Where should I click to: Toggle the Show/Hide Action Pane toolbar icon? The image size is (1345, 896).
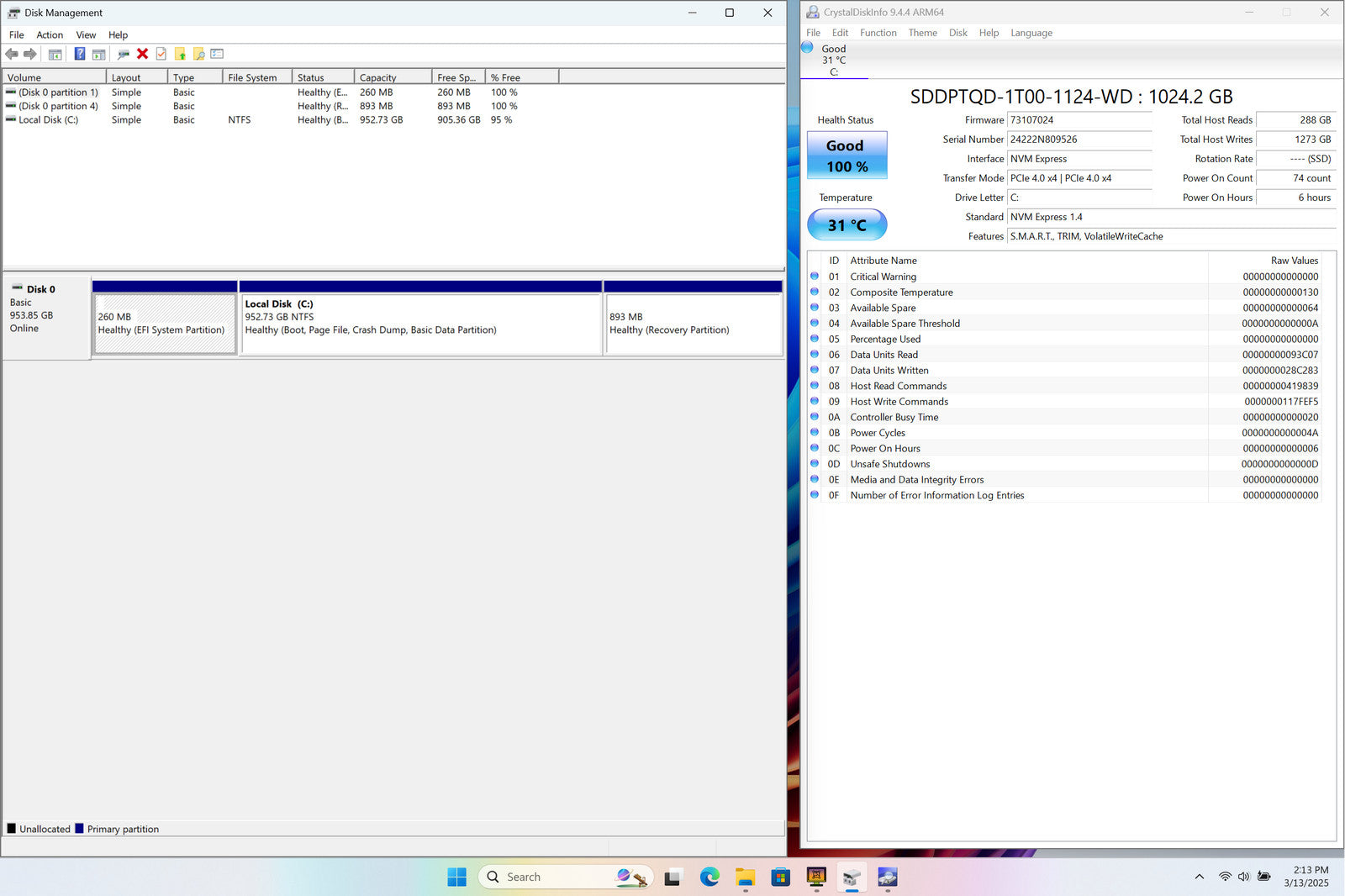tap(99, 54)
